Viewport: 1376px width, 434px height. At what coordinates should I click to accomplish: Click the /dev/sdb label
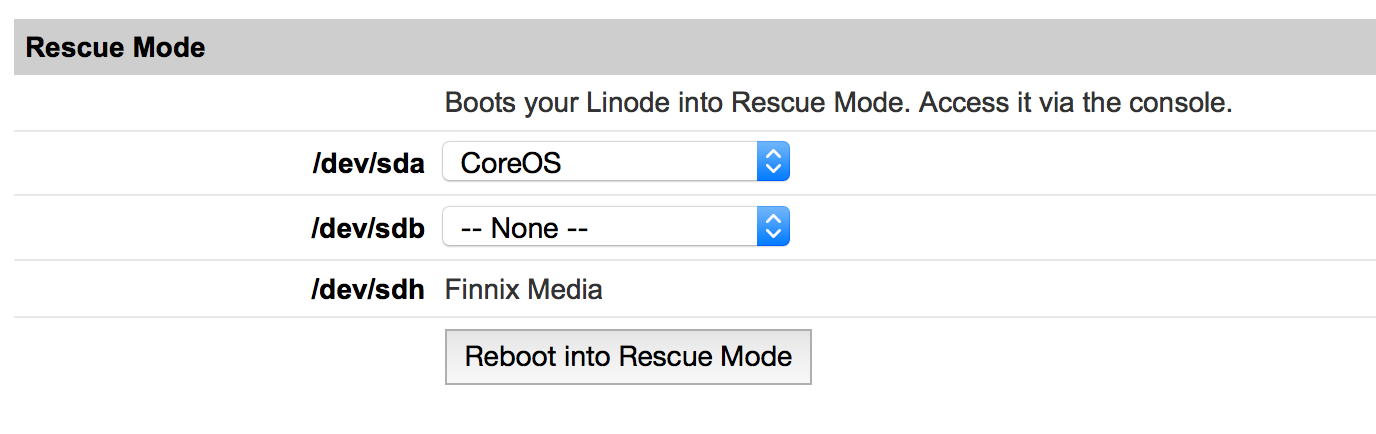368,228
